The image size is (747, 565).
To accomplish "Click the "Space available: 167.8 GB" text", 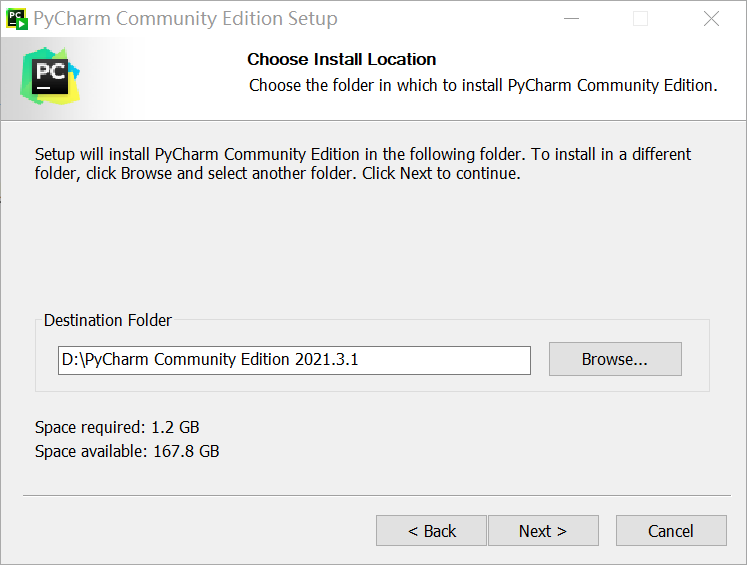I will [127, 451].
